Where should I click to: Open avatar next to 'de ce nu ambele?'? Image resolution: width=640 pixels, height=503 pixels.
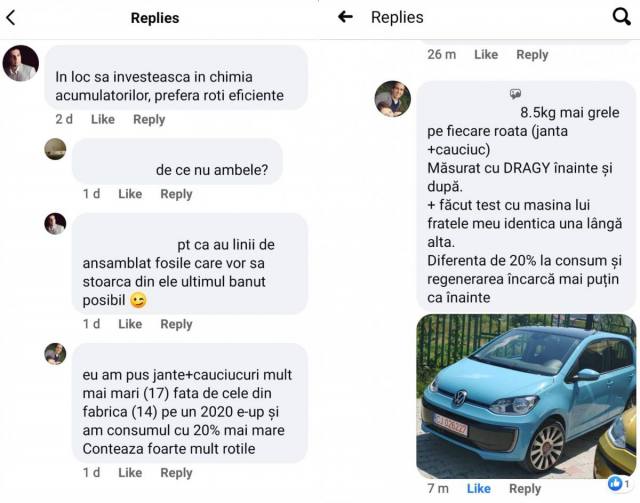(55, 149)
